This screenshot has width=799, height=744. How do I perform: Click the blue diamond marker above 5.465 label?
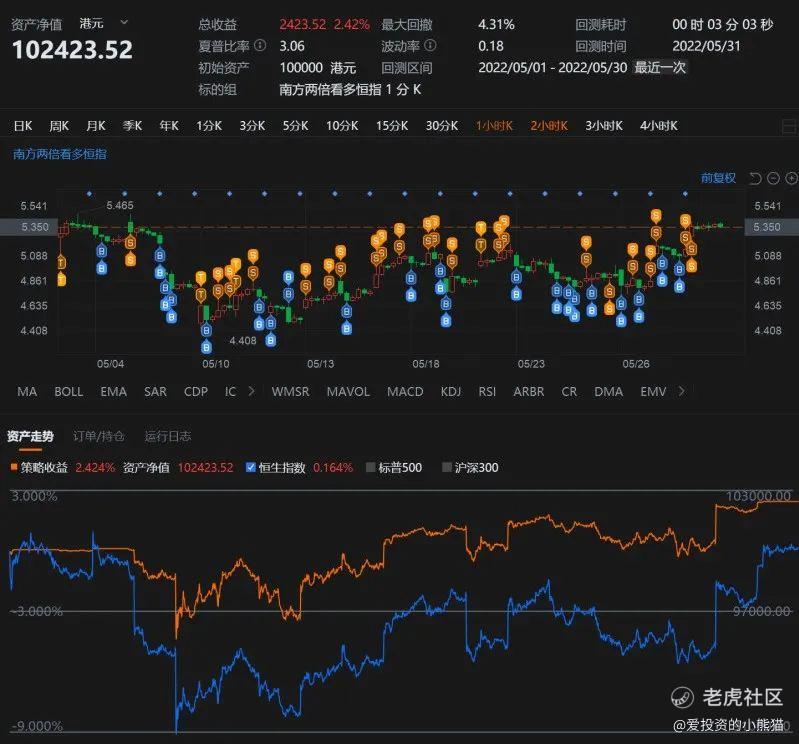coord(124,194)
